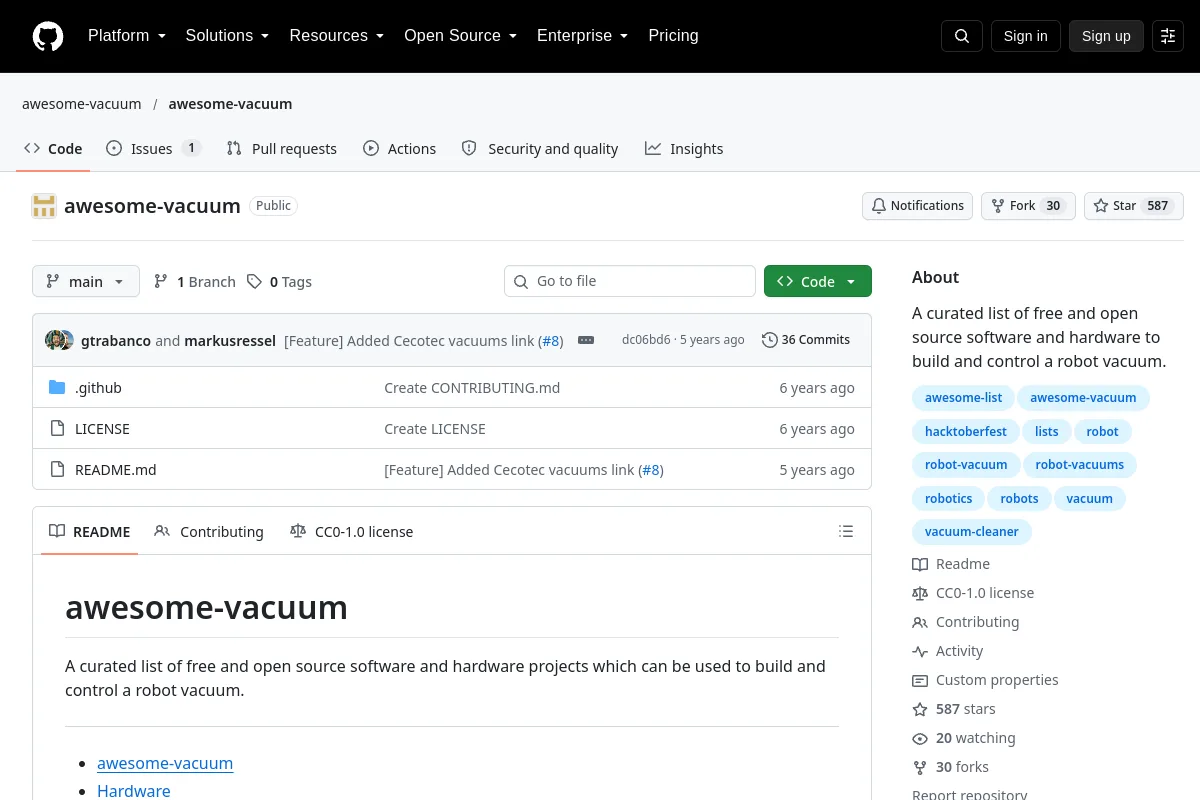Screen dimensions: 1200x800
Task: Open the Solutions menu
Action: pos(227,36)
